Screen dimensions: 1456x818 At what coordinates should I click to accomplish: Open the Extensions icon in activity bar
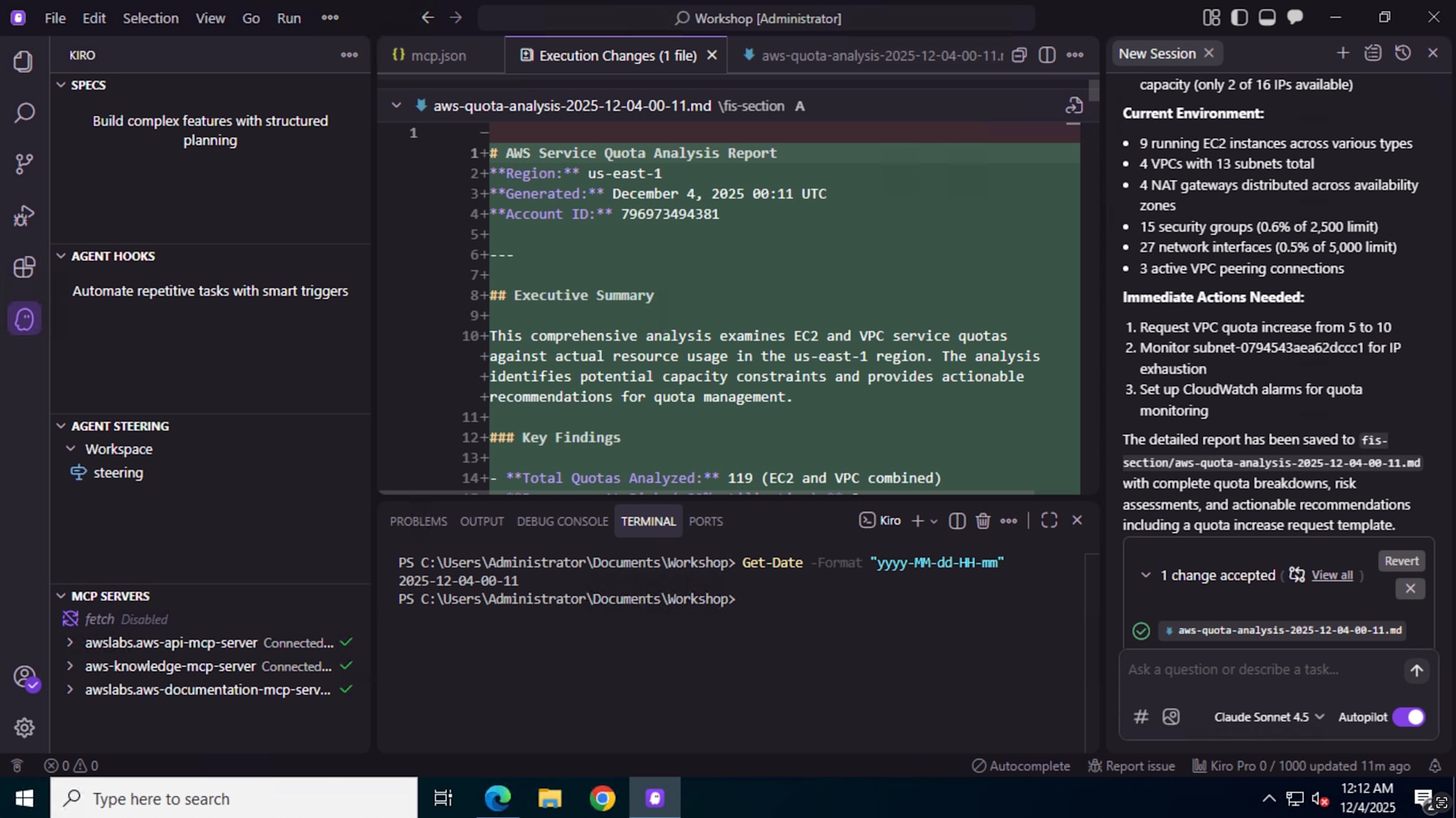coord(24,267)
